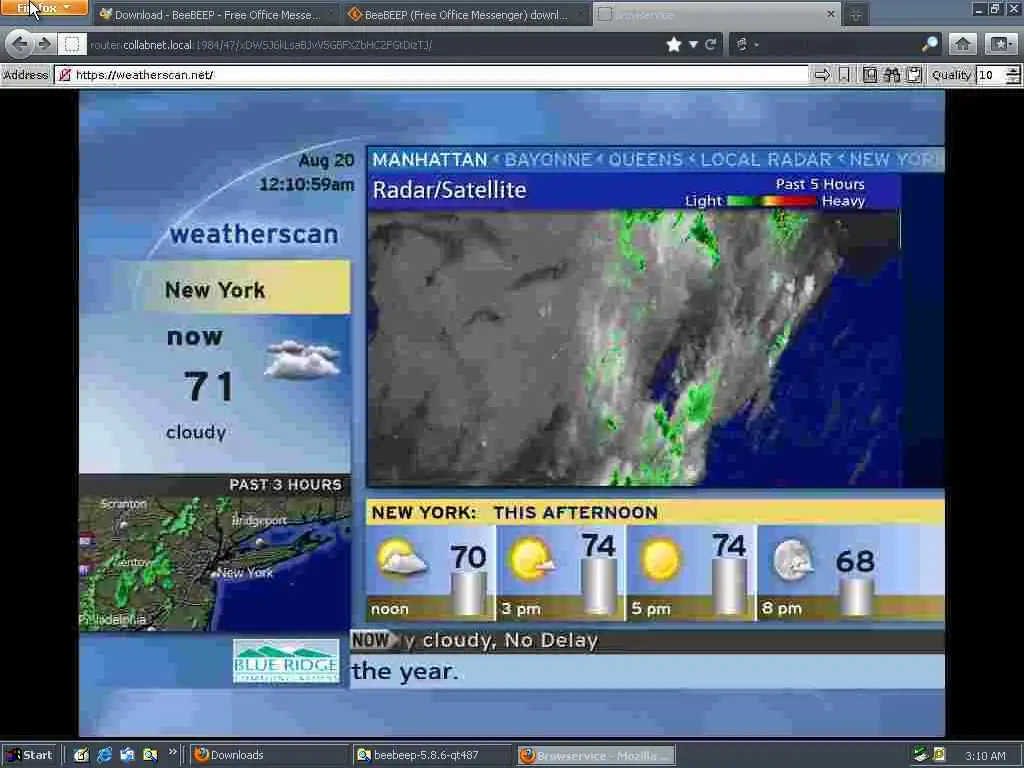Launch Internet Explorer from quick launch

104,755
